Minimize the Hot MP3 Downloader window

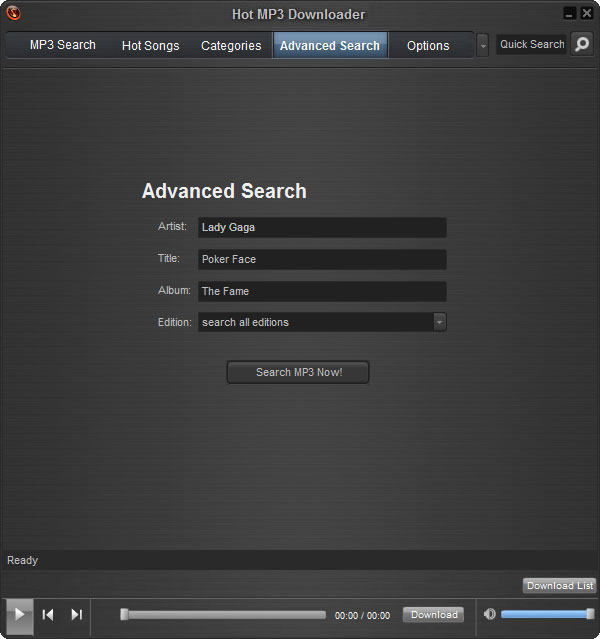[x=570, y=13]
